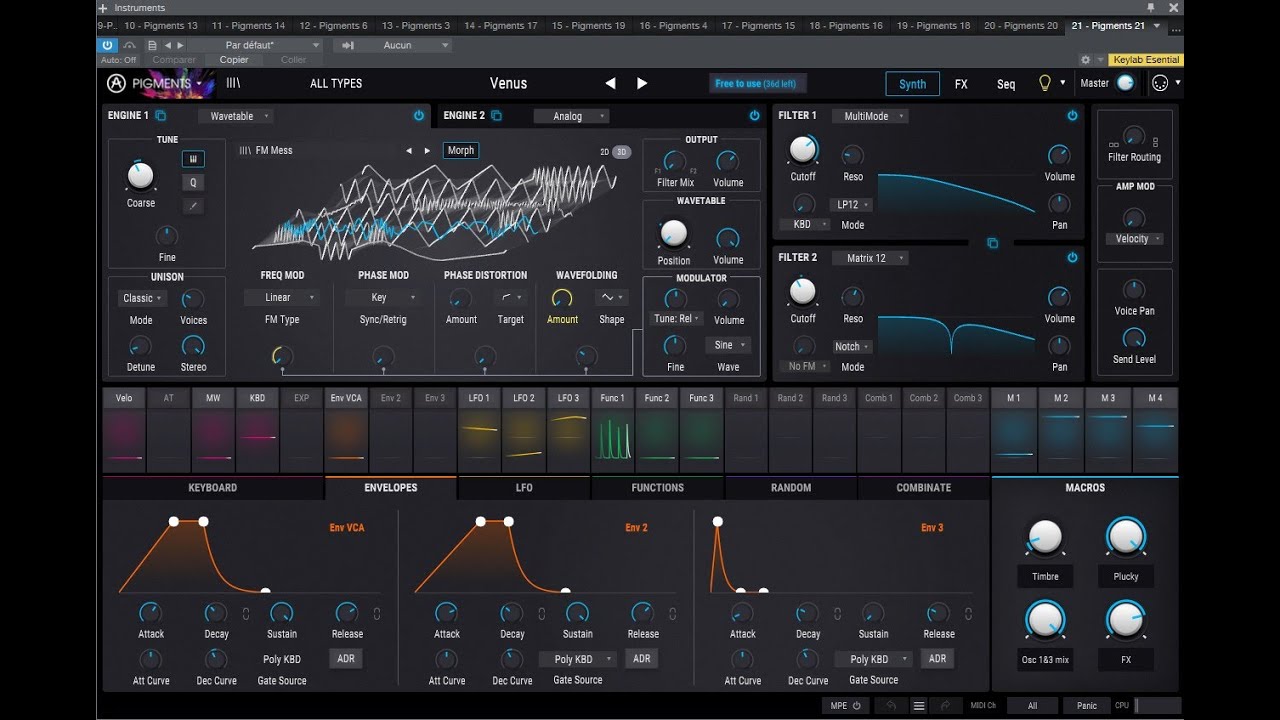Select the M 1 macro modulation slot

pyautogui.click(x=1014, y=429)
